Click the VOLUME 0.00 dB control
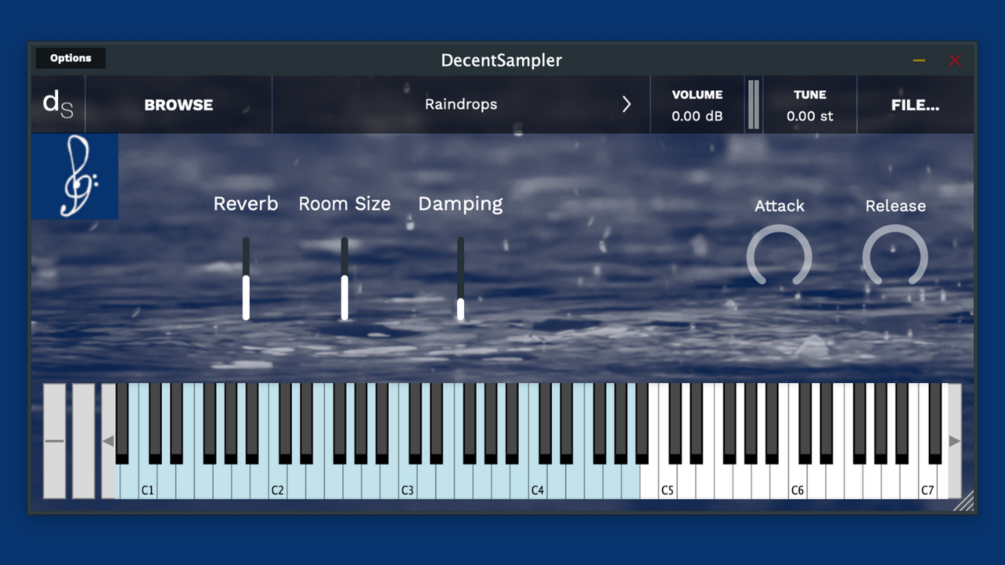This screenshot has height=565, width=1005. coord(697,105)
